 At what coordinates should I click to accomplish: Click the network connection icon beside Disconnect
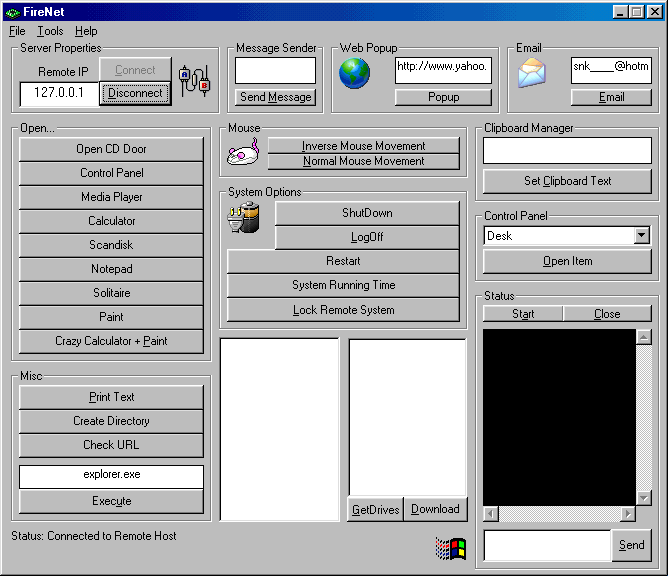point(194,81)
